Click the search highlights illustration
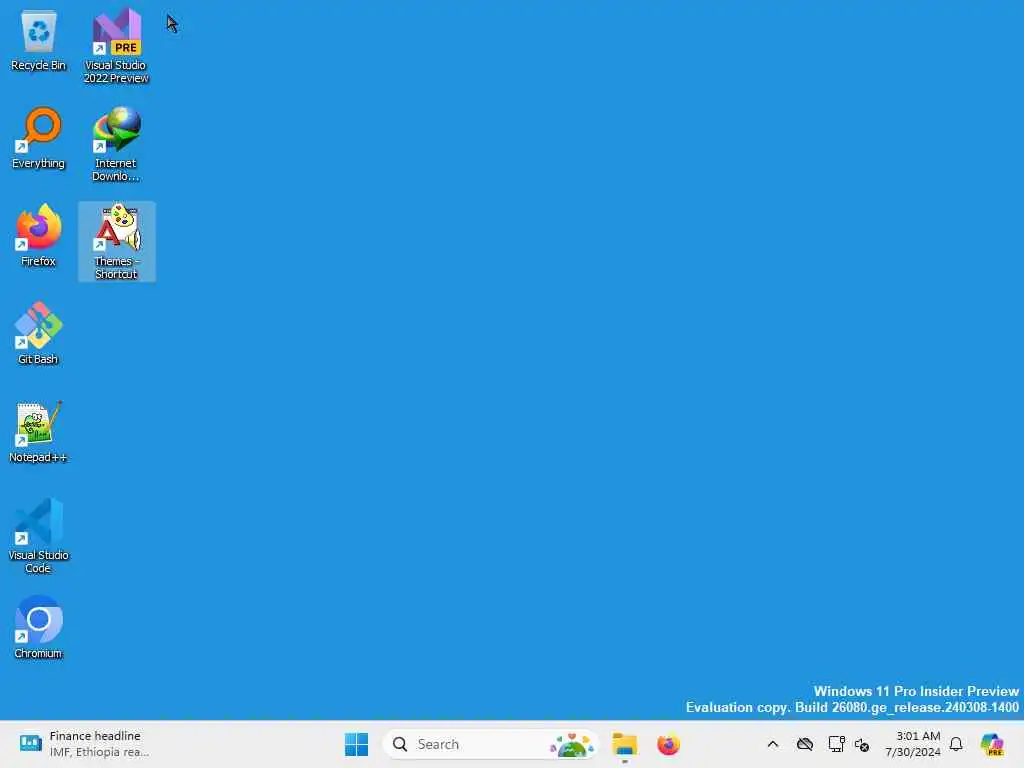 572,744
